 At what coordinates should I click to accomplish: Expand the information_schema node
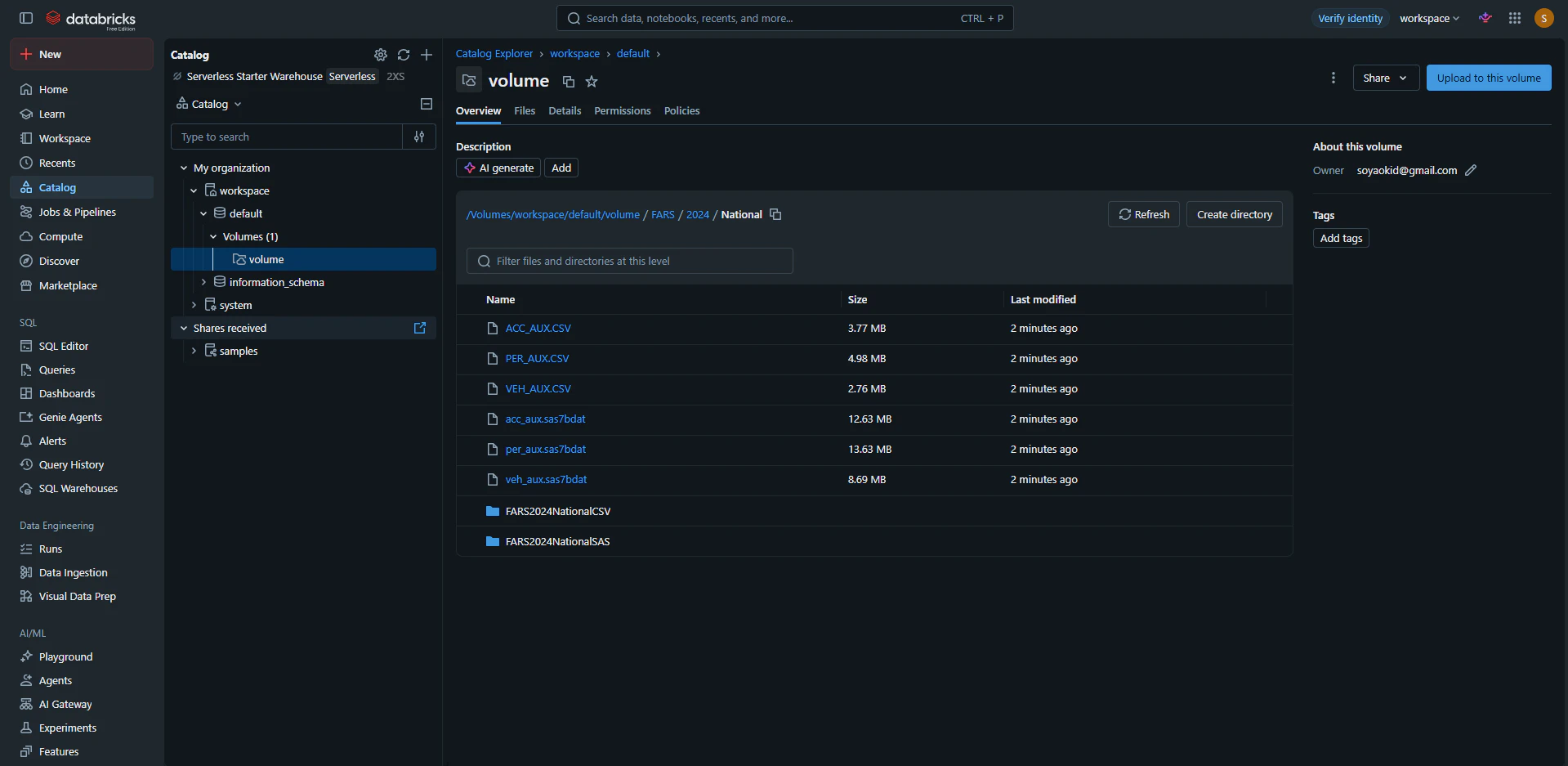pyautogui.click(x=203, y=282)
